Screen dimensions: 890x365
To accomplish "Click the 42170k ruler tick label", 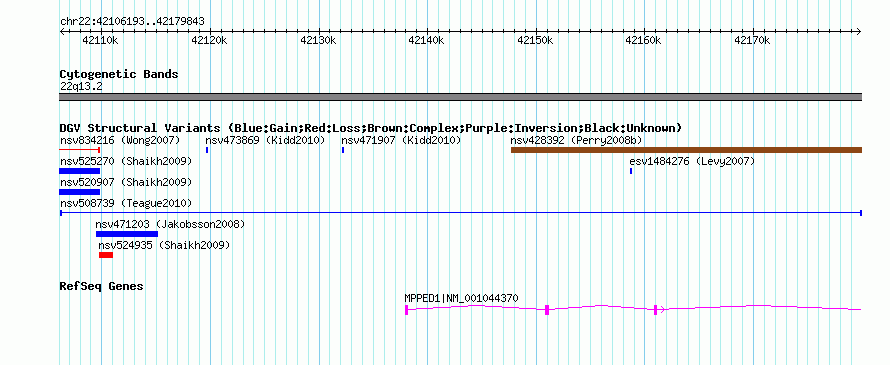I will pyautogui.click(x=753, y=40).
